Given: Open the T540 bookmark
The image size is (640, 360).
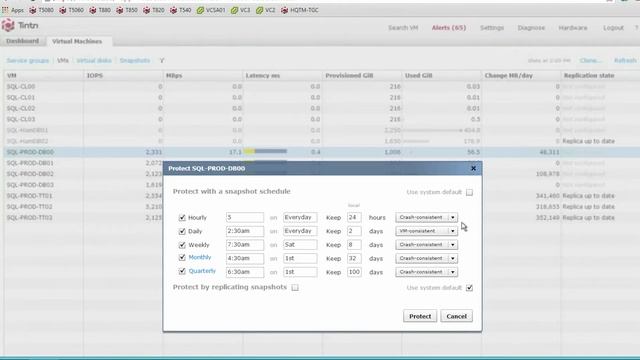Looking at the screenshot, I should [x=180, y=10].
